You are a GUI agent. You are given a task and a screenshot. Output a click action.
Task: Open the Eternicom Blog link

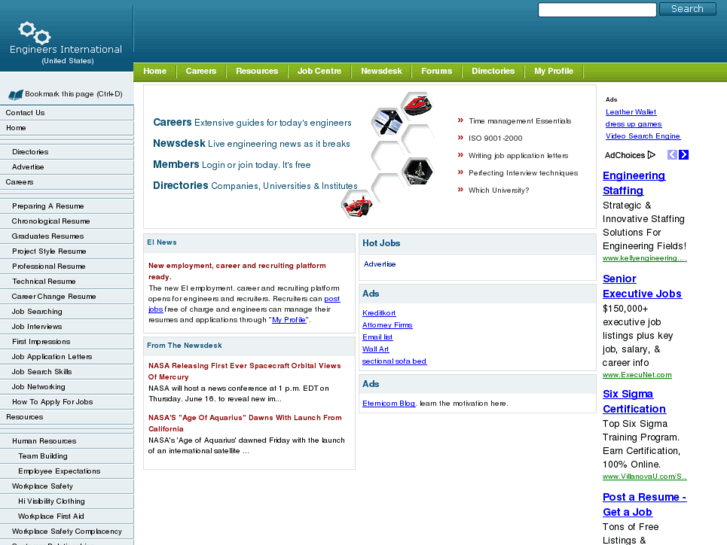click(x=389, y=404)
